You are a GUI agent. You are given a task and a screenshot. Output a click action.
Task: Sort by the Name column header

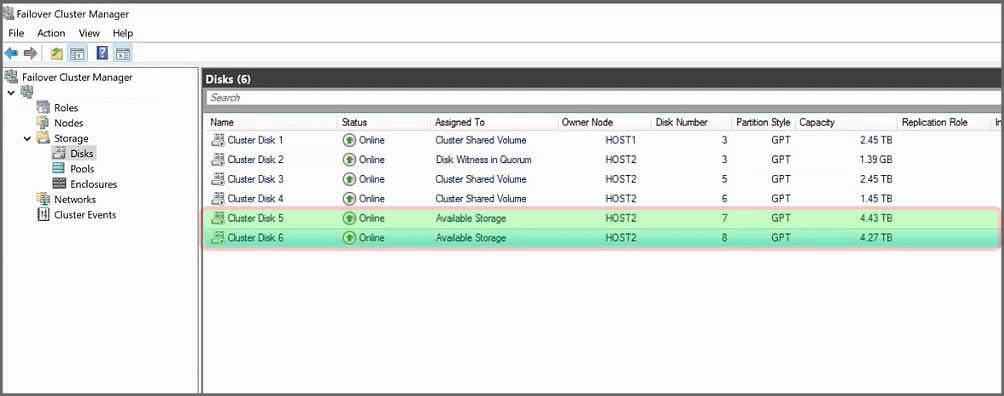pyautogui.click(x=222, y=122)
